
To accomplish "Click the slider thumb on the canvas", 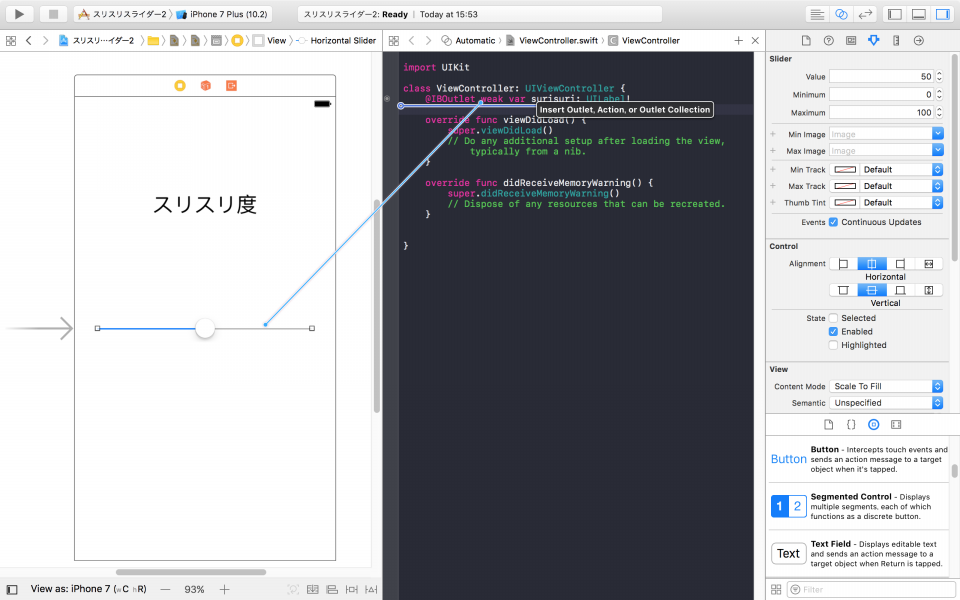I will [x=205, y=328].
